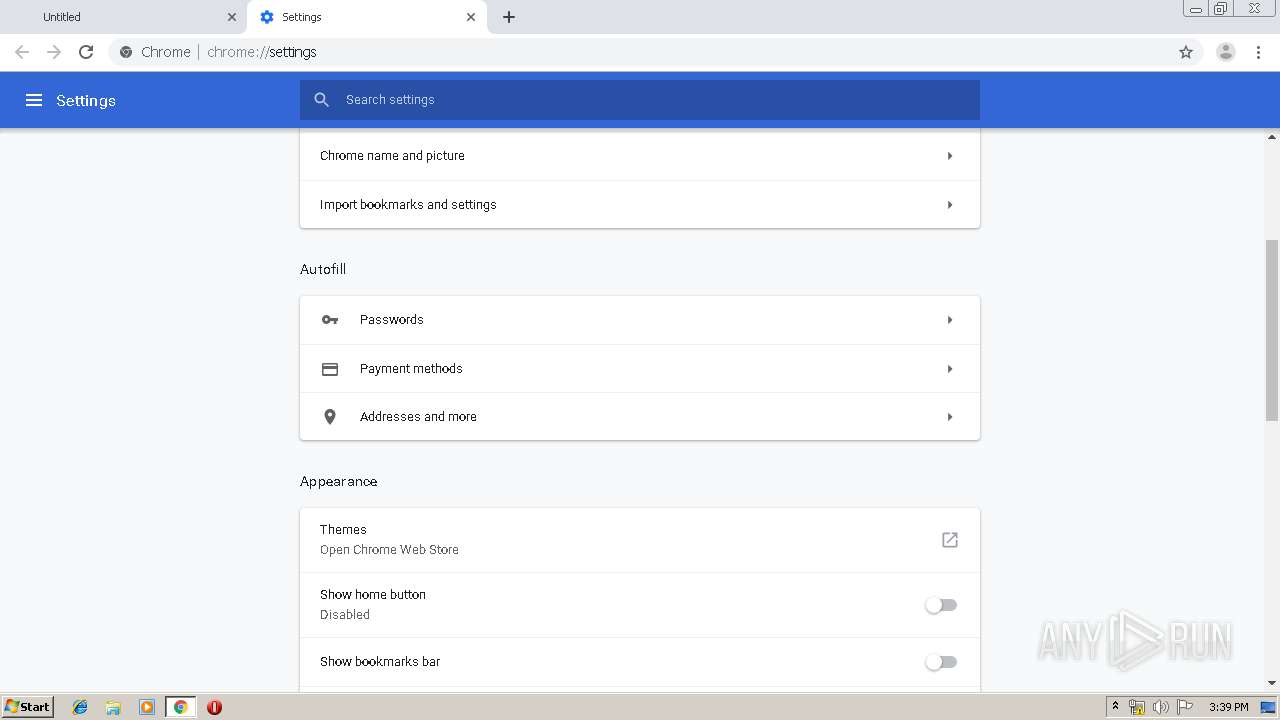Click the Autofill section heading
The width and height of the screenshot is (1280, 720).
pyautogui.click(x=323, y=269)
